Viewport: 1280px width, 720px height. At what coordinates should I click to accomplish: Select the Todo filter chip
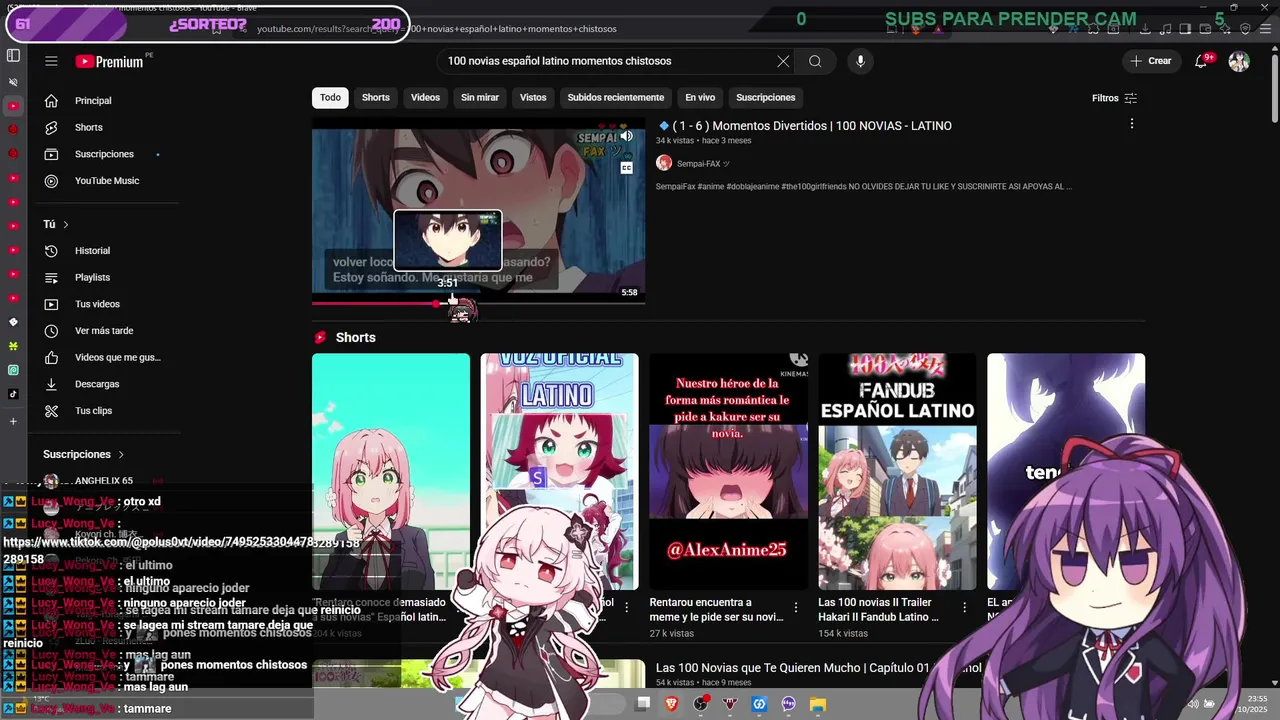tap(330, 98)
